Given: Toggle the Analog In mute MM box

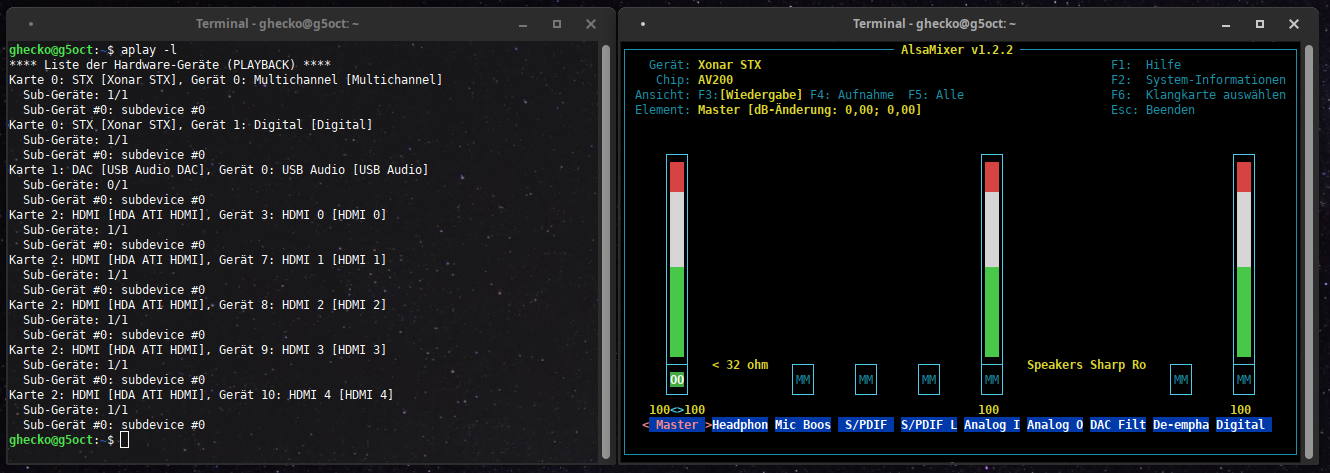Looking at the screenshot, I should click(x=992, y=380).
